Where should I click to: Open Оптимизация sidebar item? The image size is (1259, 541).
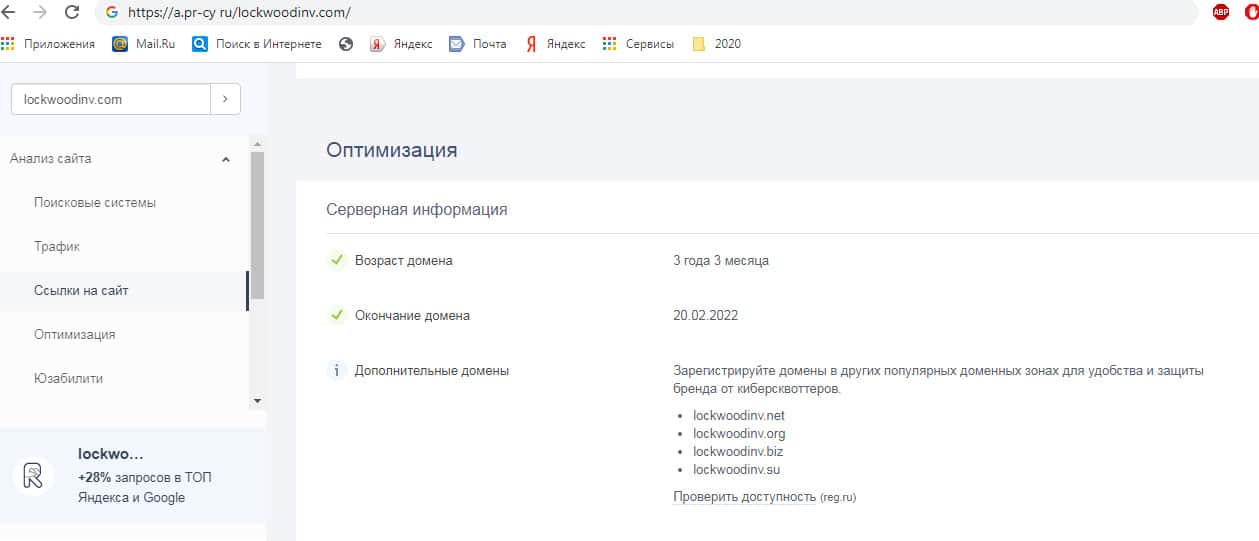pyautogui.click(x=74, y=335)
